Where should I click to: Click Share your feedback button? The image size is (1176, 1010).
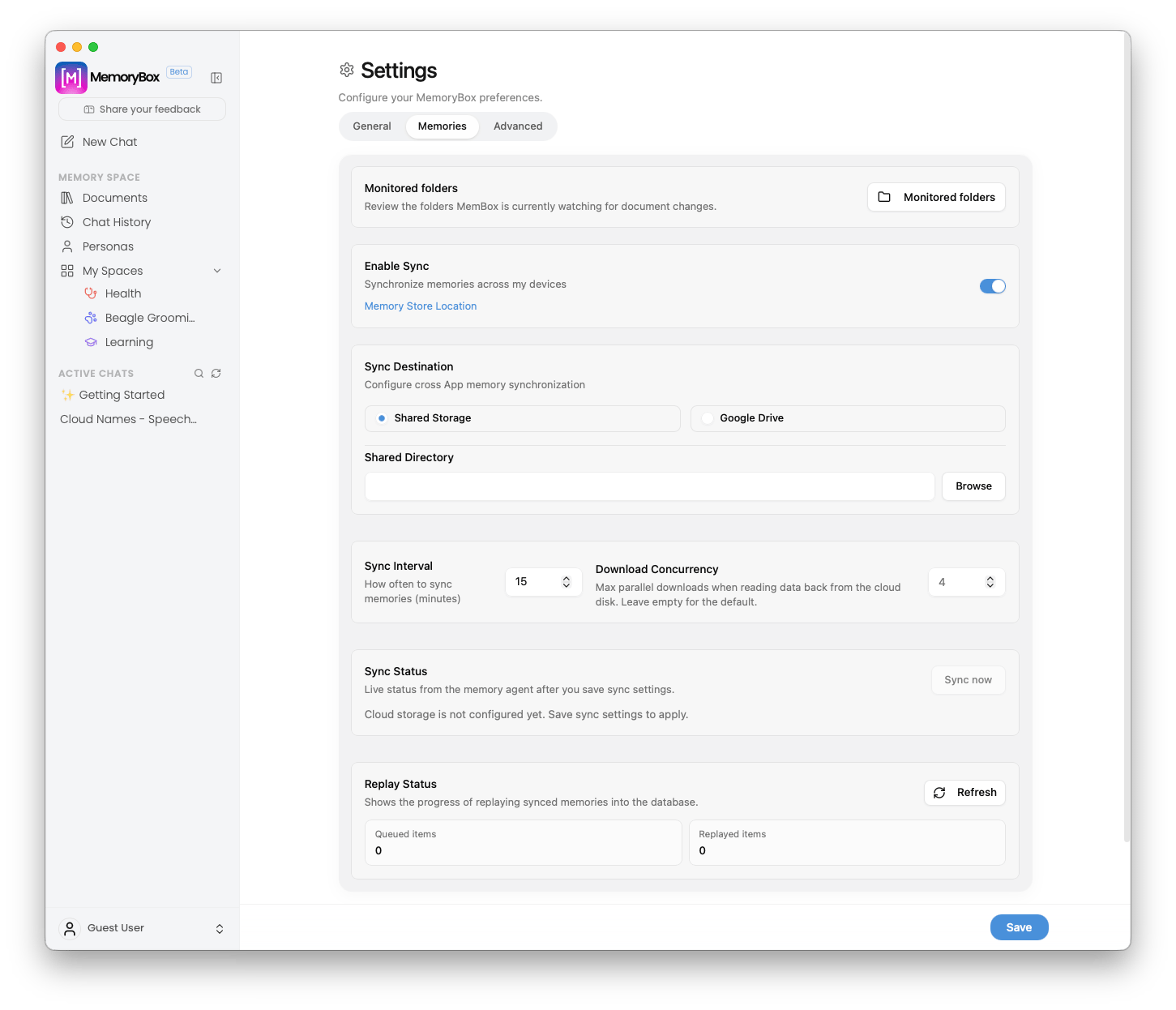[x=142, y=109]
